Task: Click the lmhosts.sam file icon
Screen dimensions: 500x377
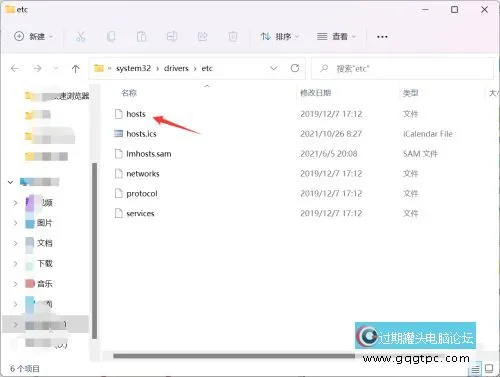Action: [118, 154]
